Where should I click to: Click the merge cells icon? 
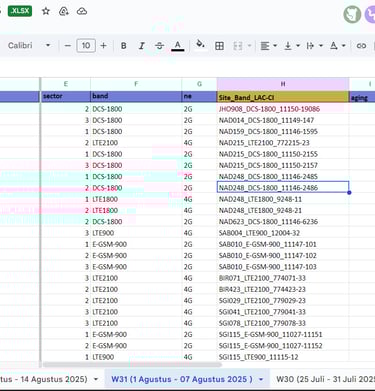[238, 46]
